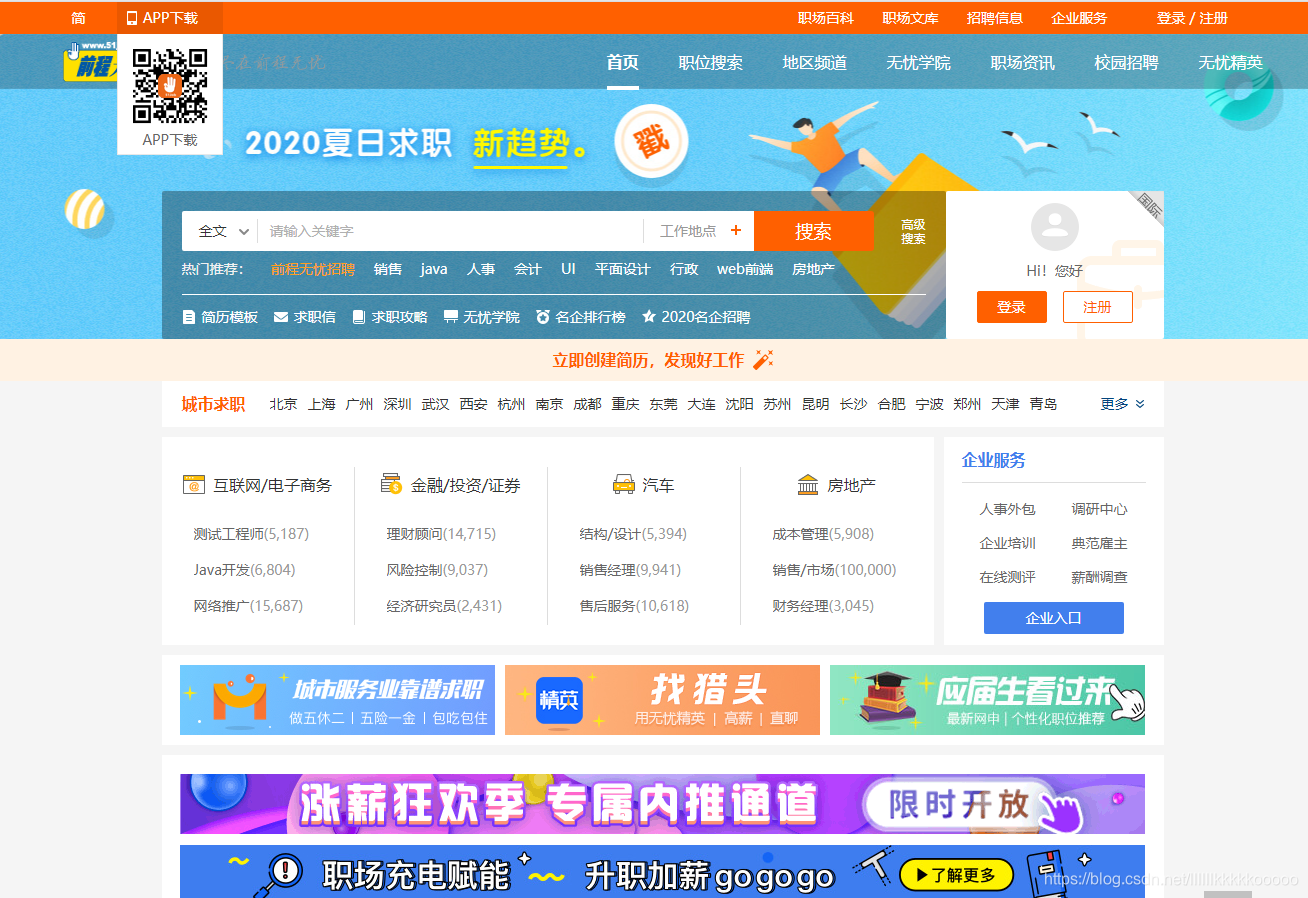Screen dimensions: 1308x898
Task: Click the 求职攻略 booklet icon
Action: (x=357, y=316)
